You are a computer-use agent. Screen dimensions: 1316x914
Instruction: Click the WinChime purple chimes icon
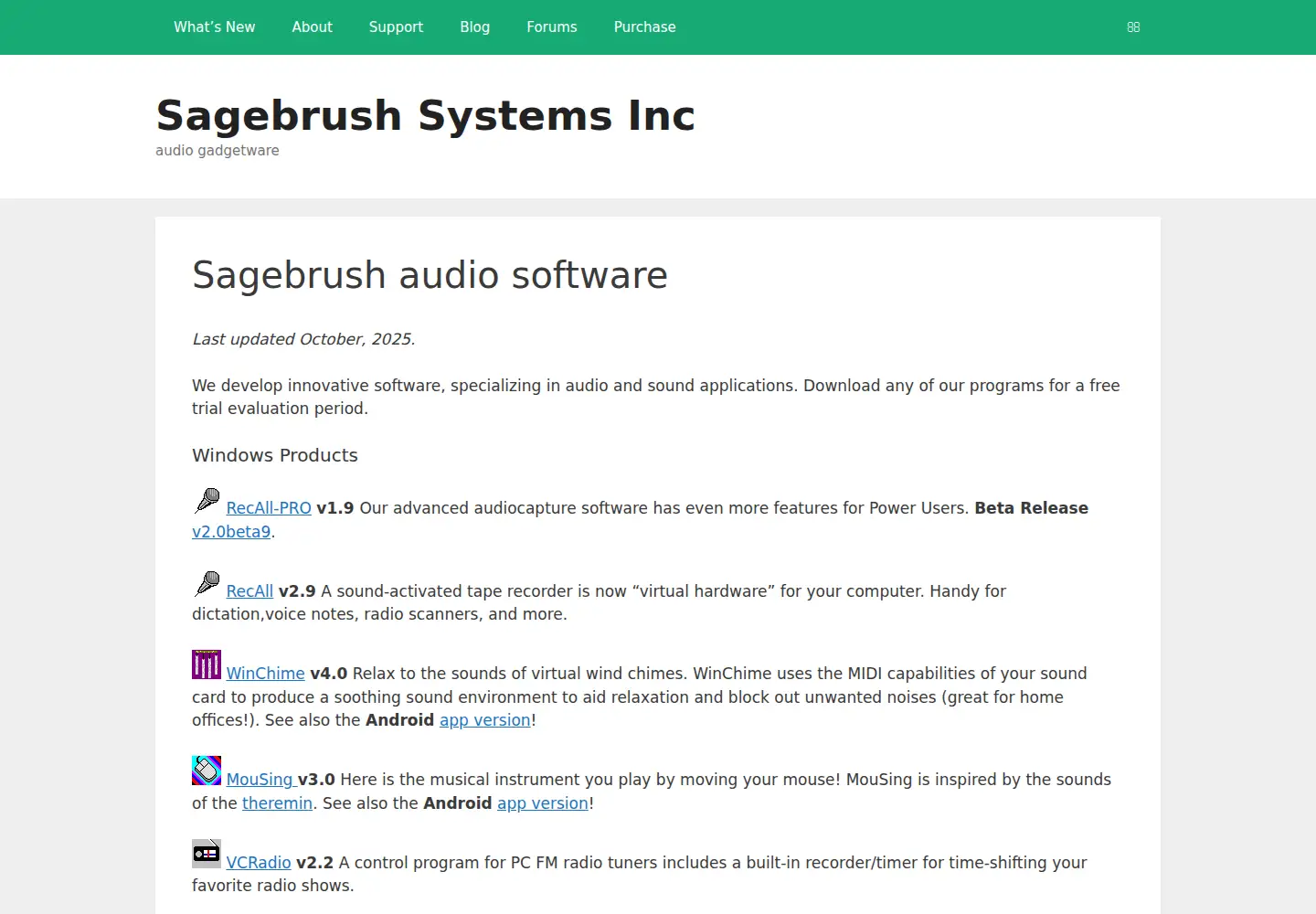pos(207,664)
